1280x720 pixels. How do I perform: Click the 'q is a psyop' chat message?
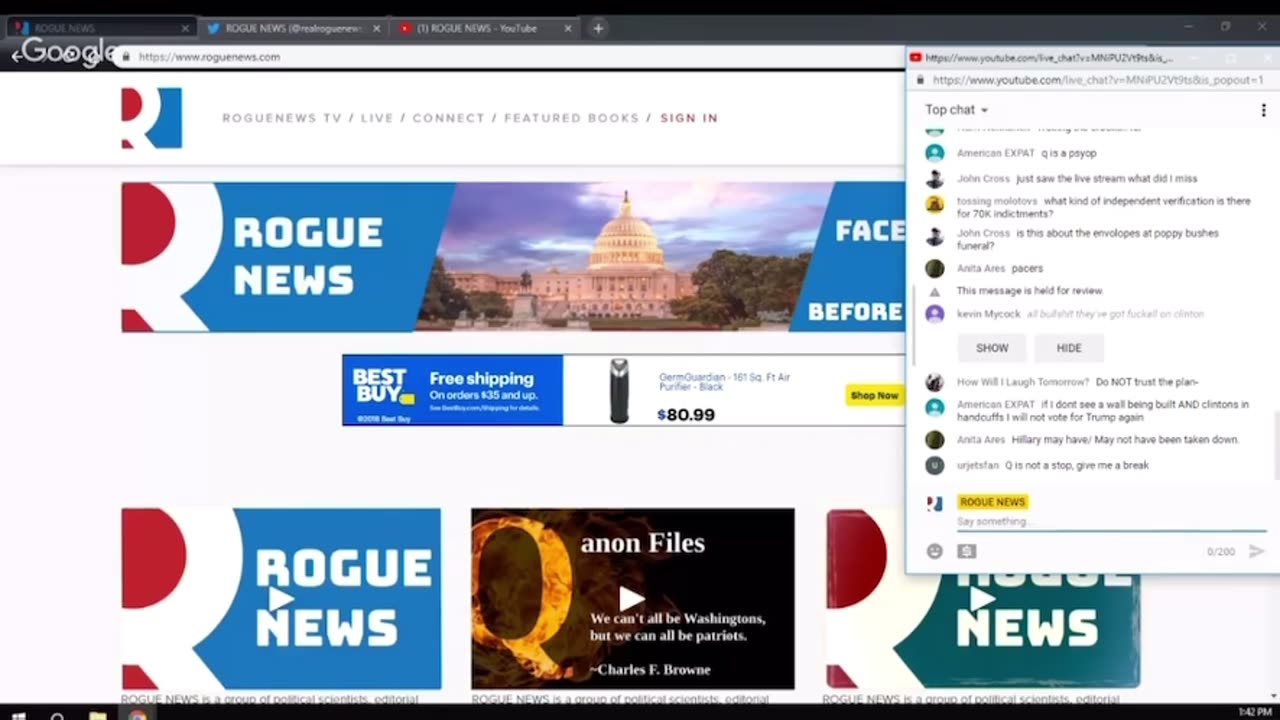[1069, 153]
